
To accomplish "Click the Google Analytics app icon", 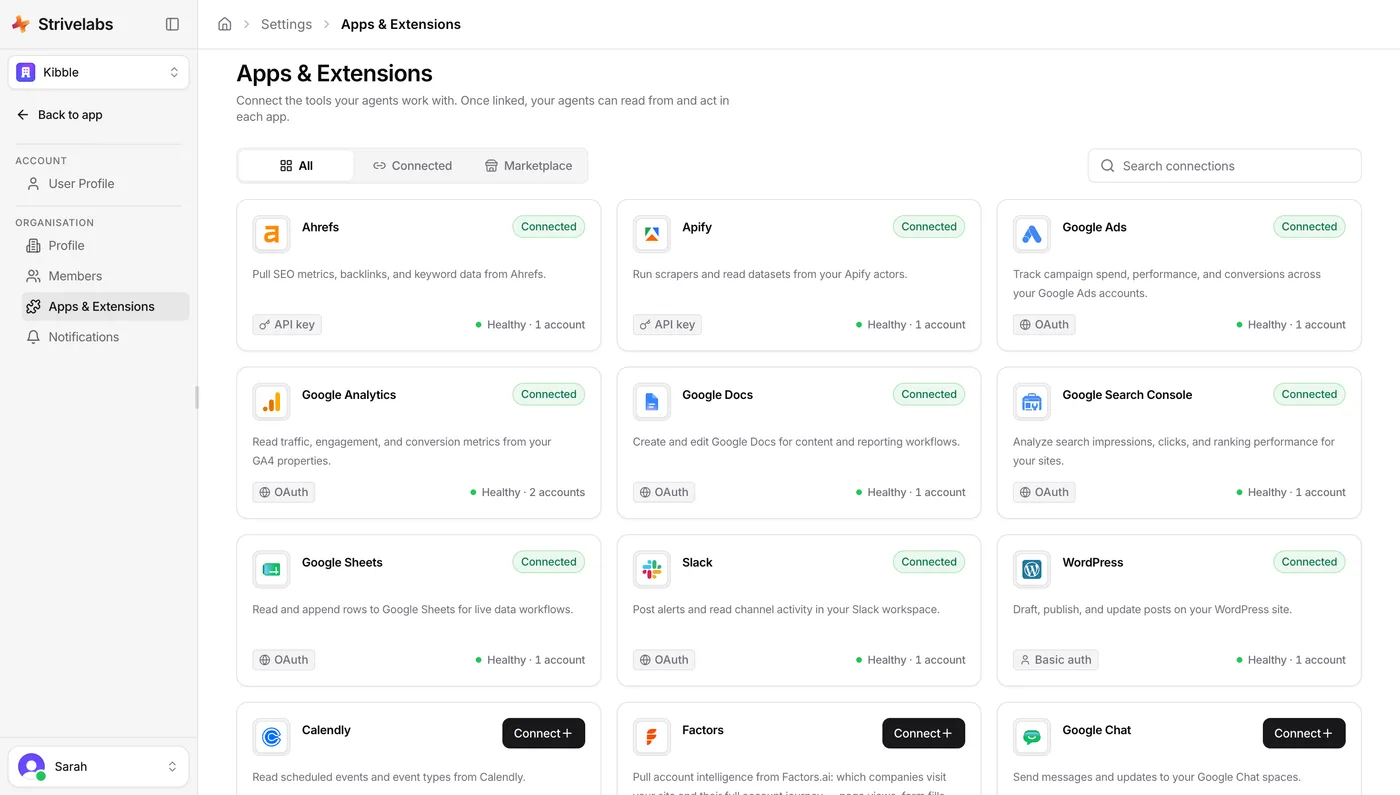I will [271, 402].
